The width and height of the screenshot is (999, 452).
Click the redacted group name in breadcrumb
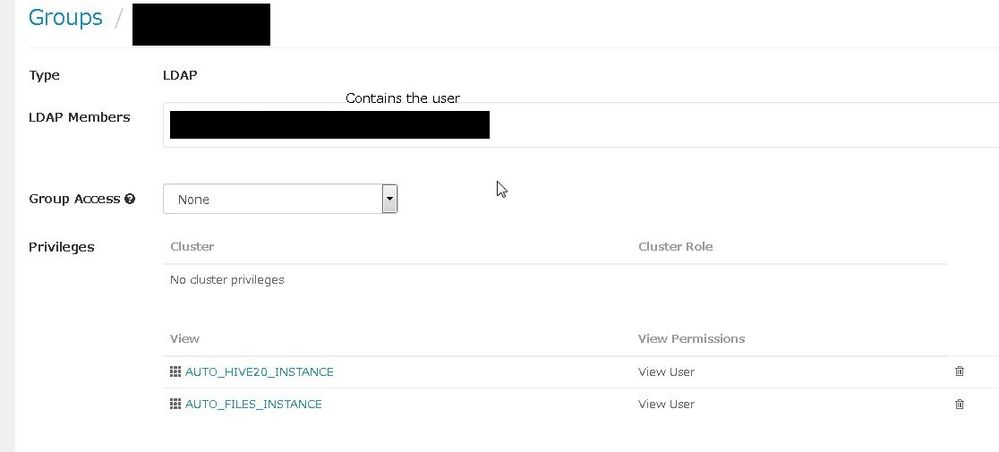click(201, 24)
